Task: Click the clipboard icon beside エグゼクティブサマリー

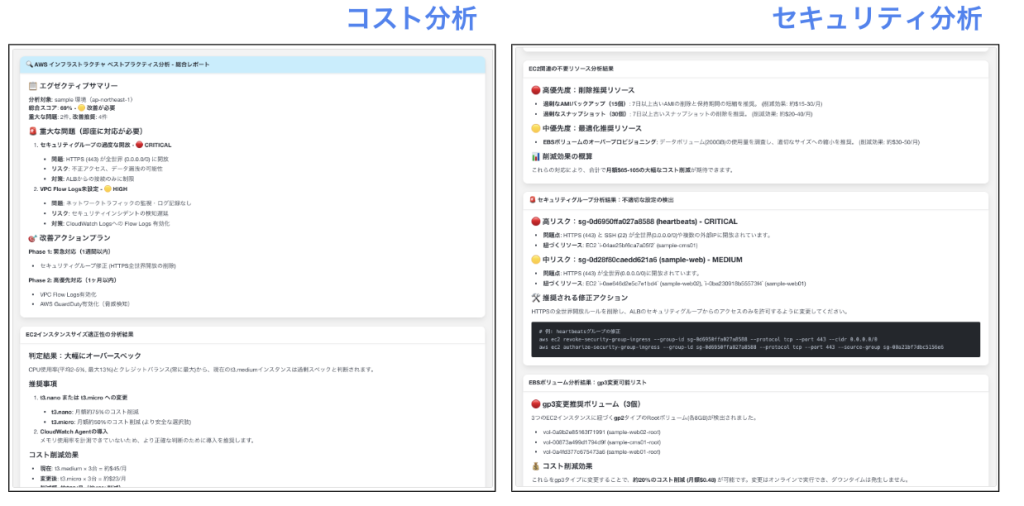Action: pos(33,86)
